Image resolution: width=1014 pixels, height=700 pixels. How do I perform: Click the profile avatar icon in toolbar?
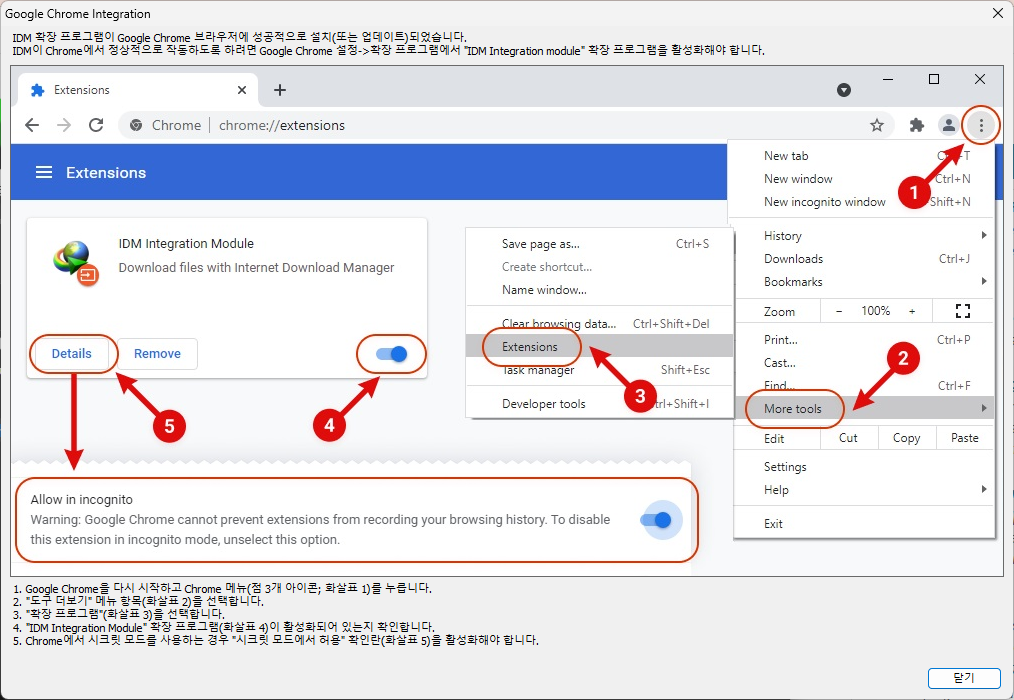coord(949,126)
